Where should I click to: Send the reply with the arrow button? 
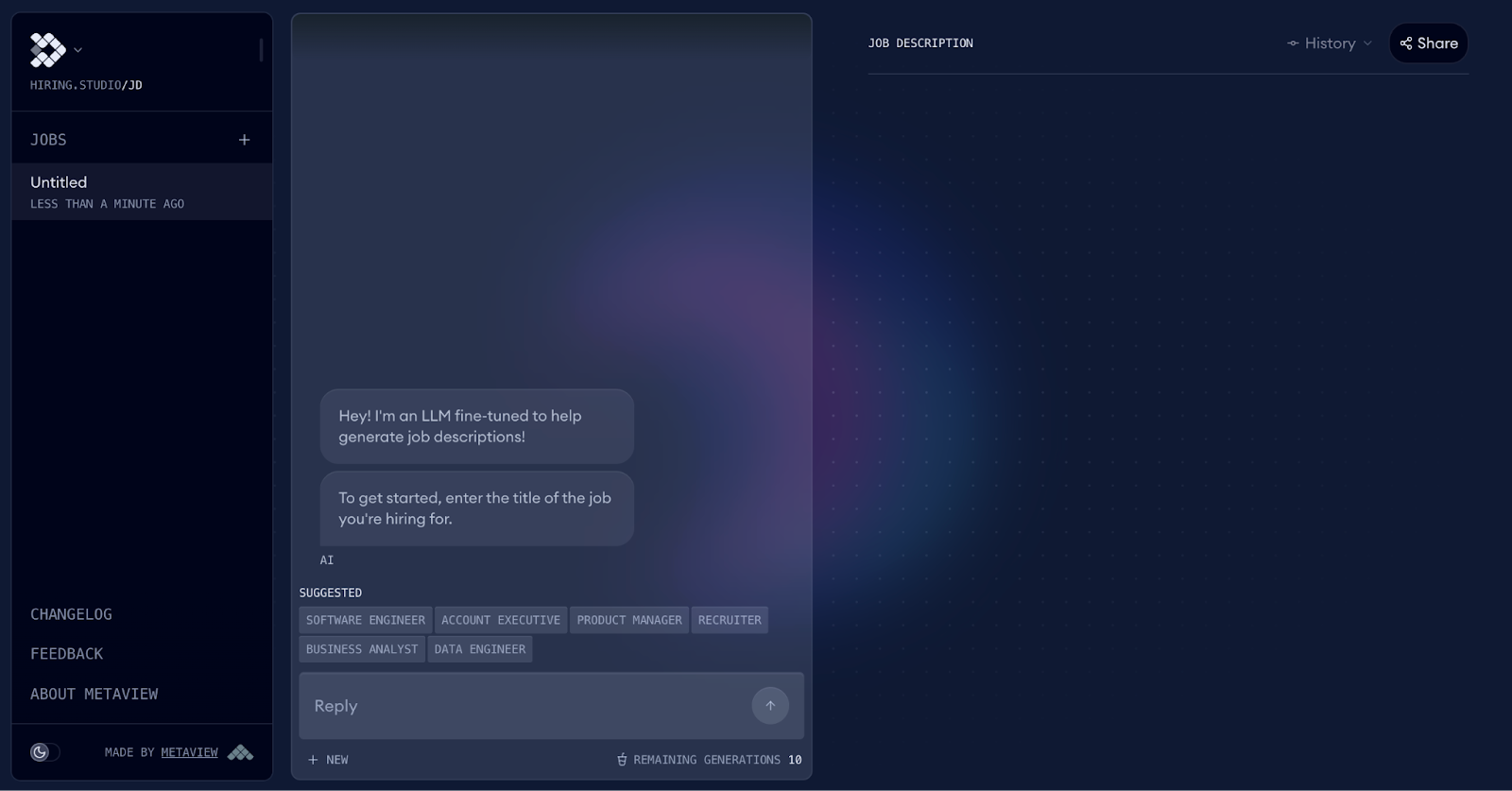click(770, 706)
